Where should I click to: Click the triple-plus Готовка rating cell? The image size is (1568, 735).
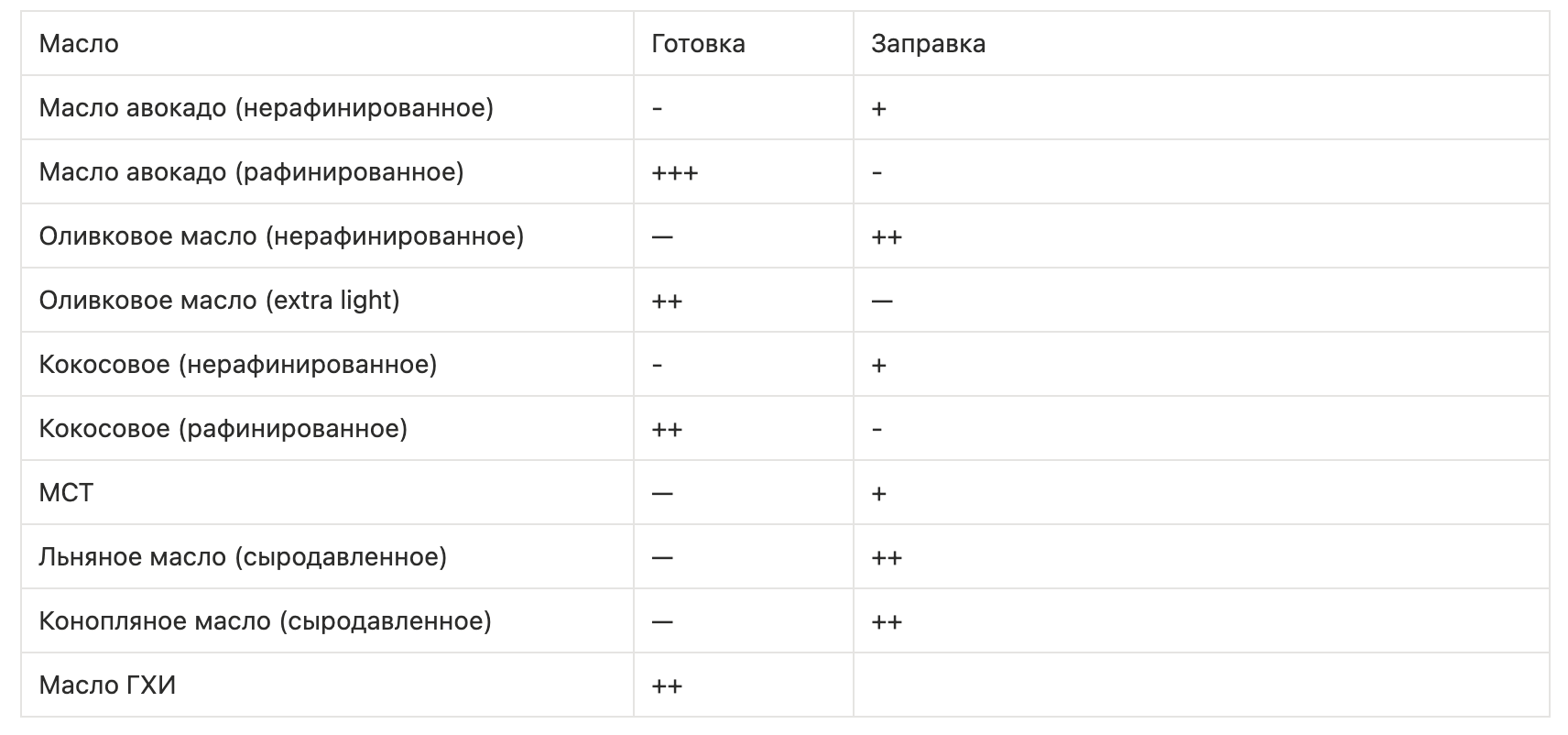pyautogui.click(x=675, y=173)
